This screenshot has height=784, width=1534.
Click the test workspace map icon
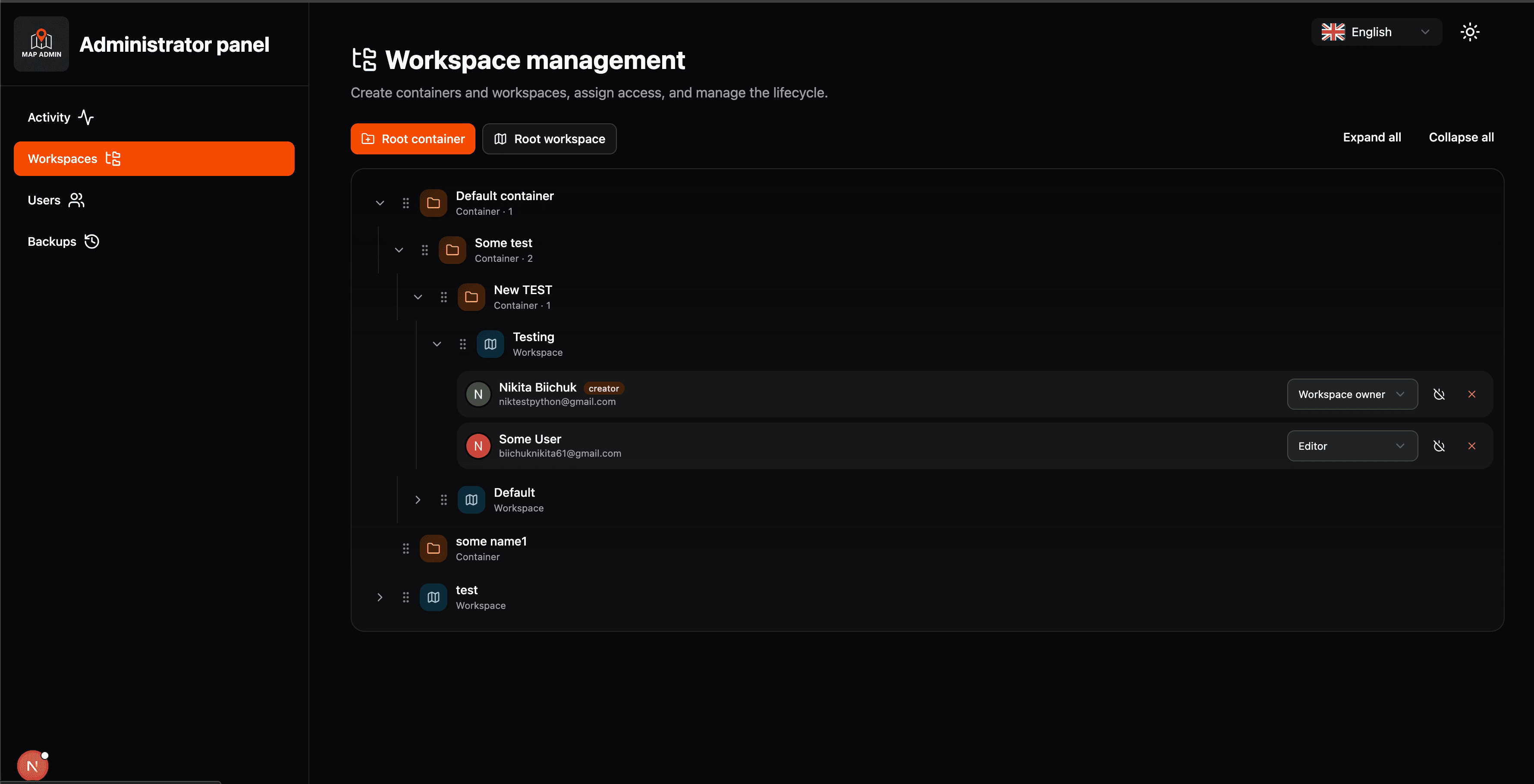[434, 598]
